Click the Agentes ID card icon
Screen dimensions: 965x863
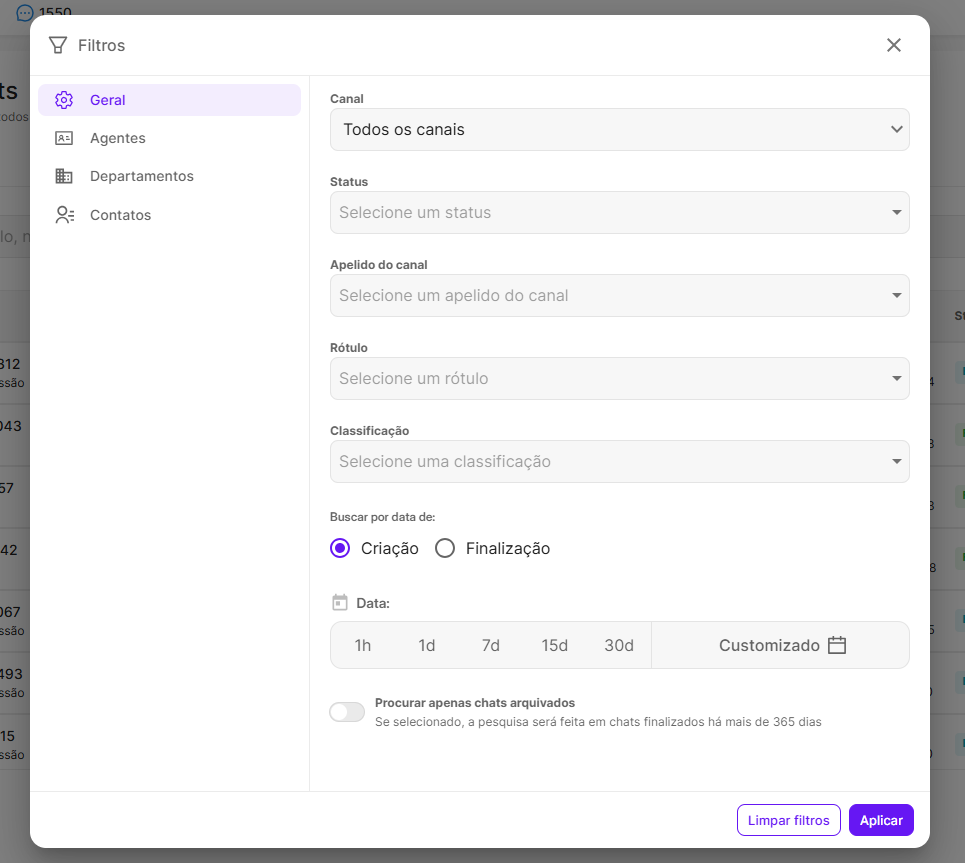[64, 138]
